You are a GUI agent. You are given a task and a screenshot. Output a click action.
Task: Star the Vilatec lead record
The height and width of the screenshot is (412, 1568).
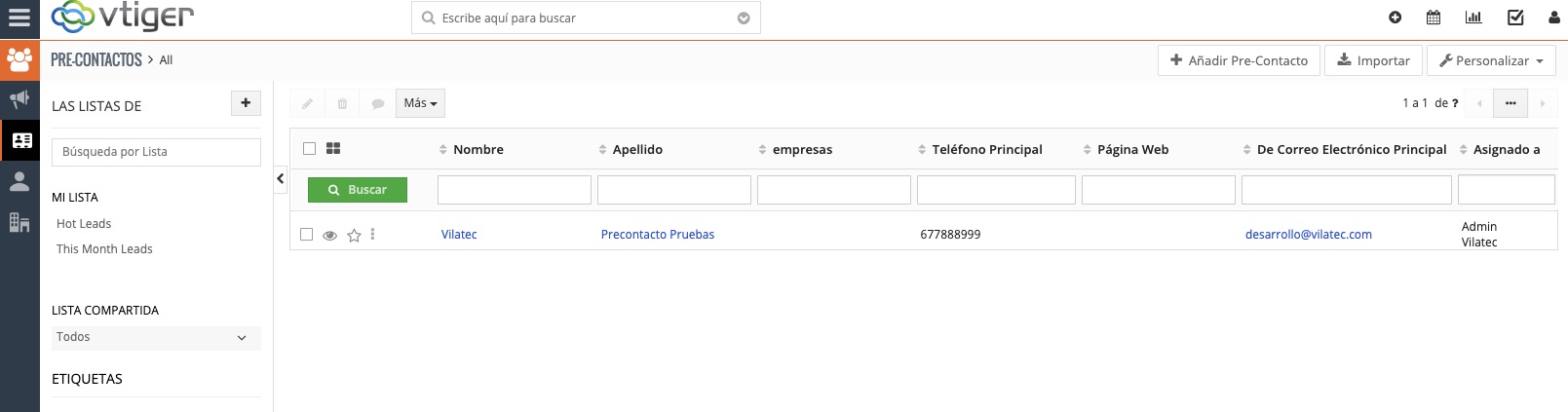click(354, 235)
